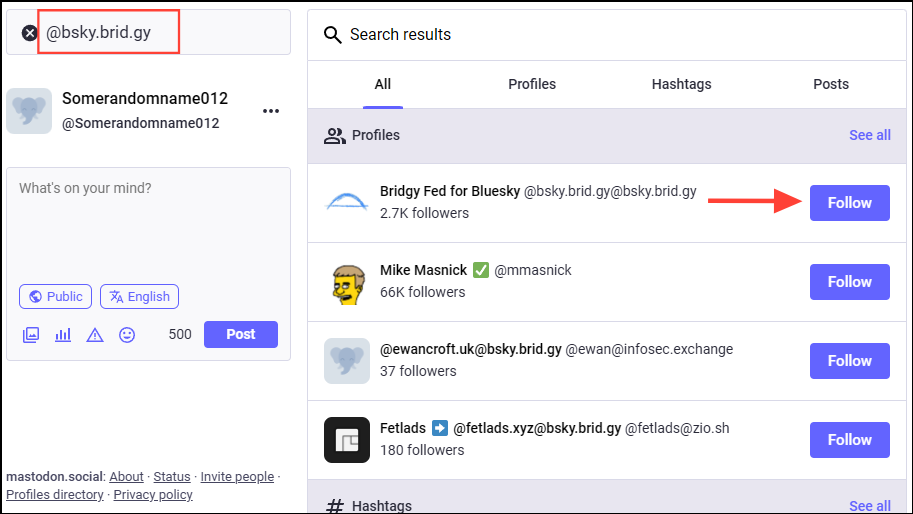The image size is (913, 514).
Task: Add images with the media attach icon
Action: 31,335
